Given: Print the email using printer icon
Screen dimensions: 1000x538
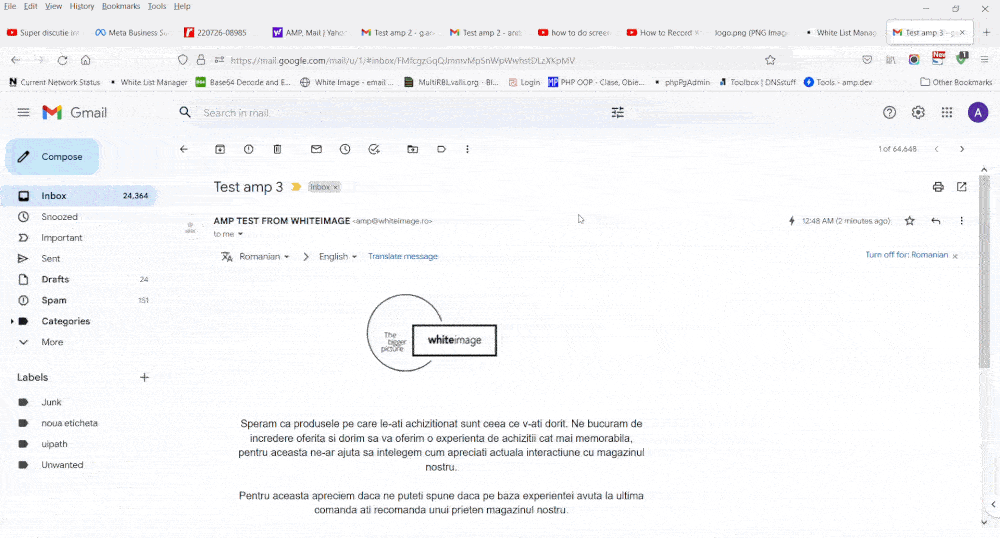Looking at the screenshot, I should [938, 187].
